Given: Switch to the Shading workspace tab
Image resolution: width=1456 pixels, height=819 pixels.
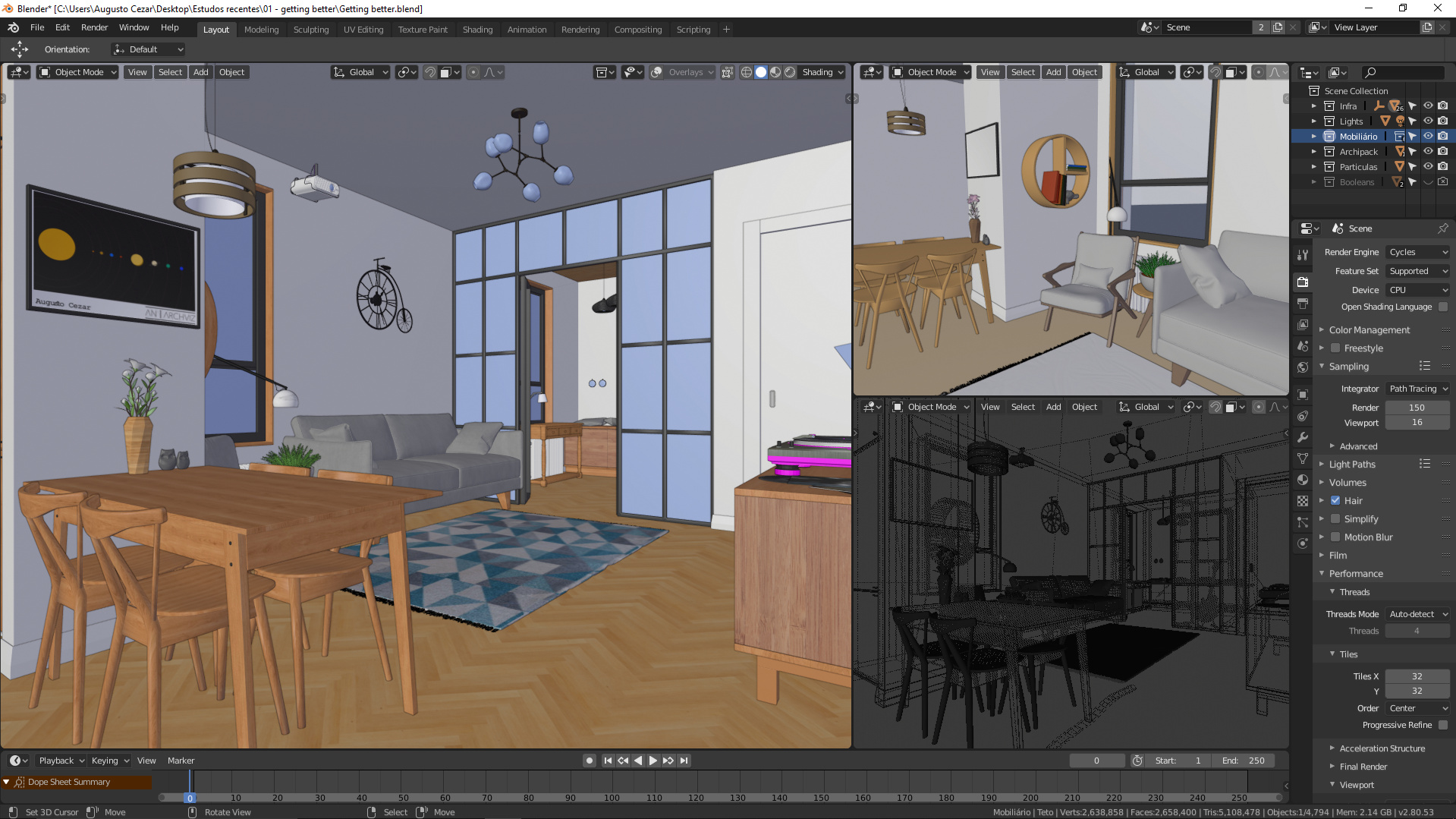Looking at the screenshot, I should tap(477, 29).
